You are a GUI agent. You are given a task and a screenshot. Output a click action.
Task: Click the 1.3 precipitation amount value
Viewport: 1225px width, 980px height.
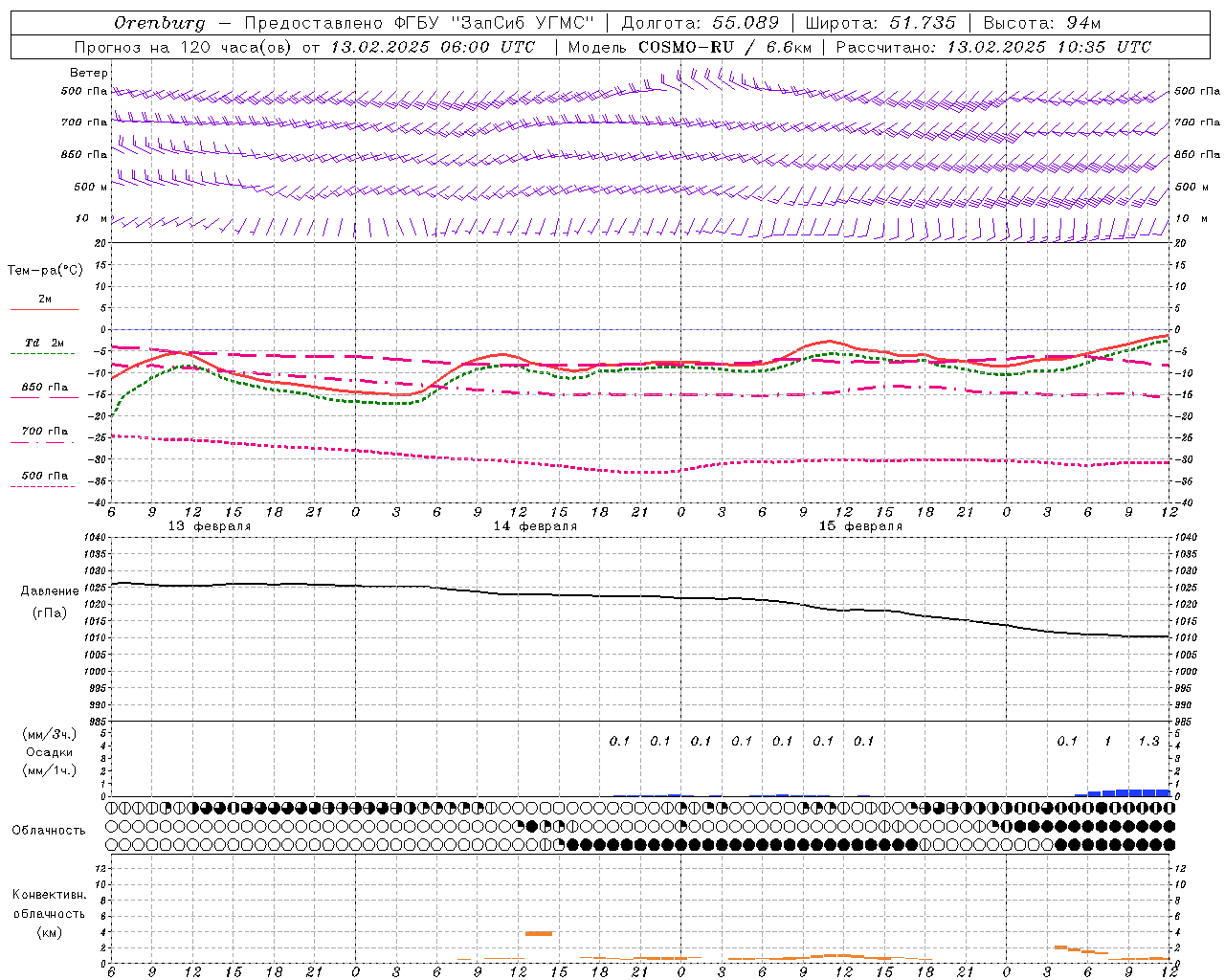tap(1148, 741)
